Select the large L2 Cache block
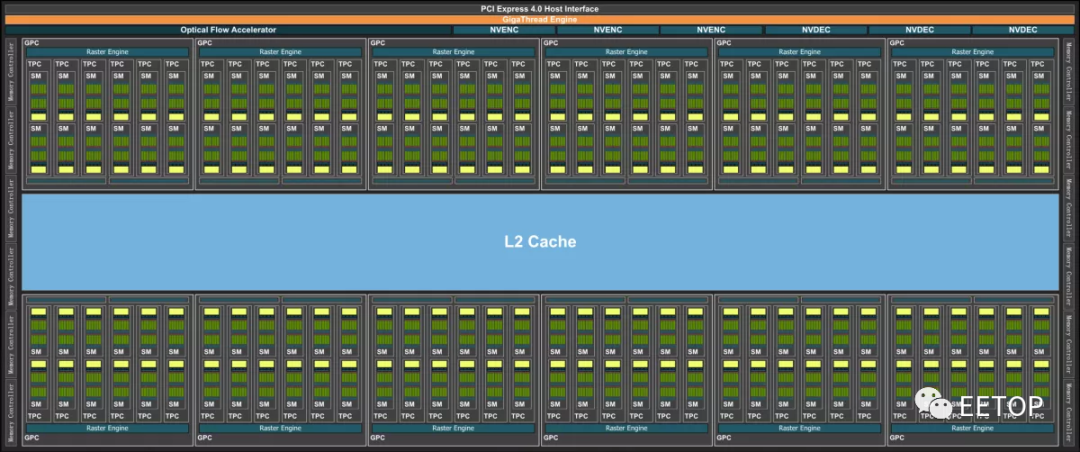 (x=540, y=242)
